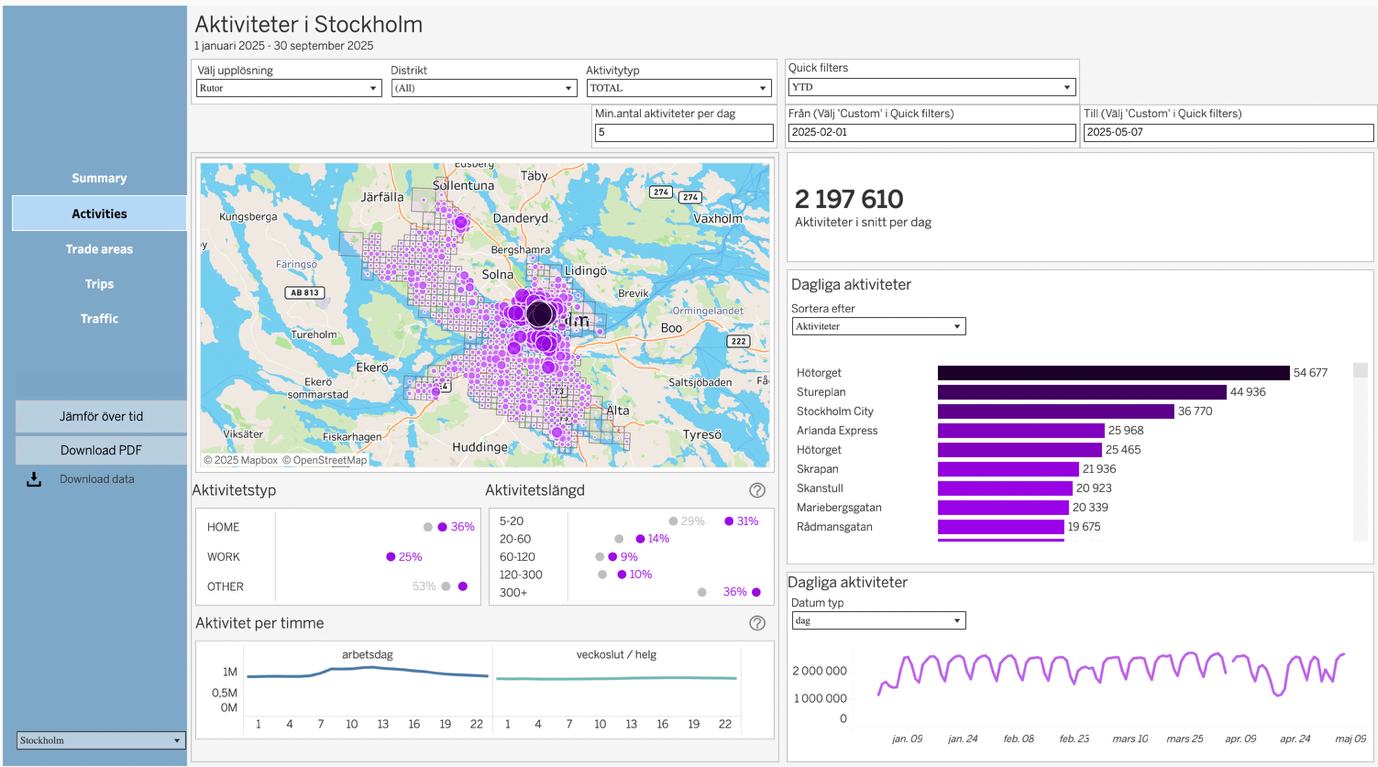Expand the Välj upplösning dropdown
Screen dimensions: 1378x767
click(x=288, y=88)
